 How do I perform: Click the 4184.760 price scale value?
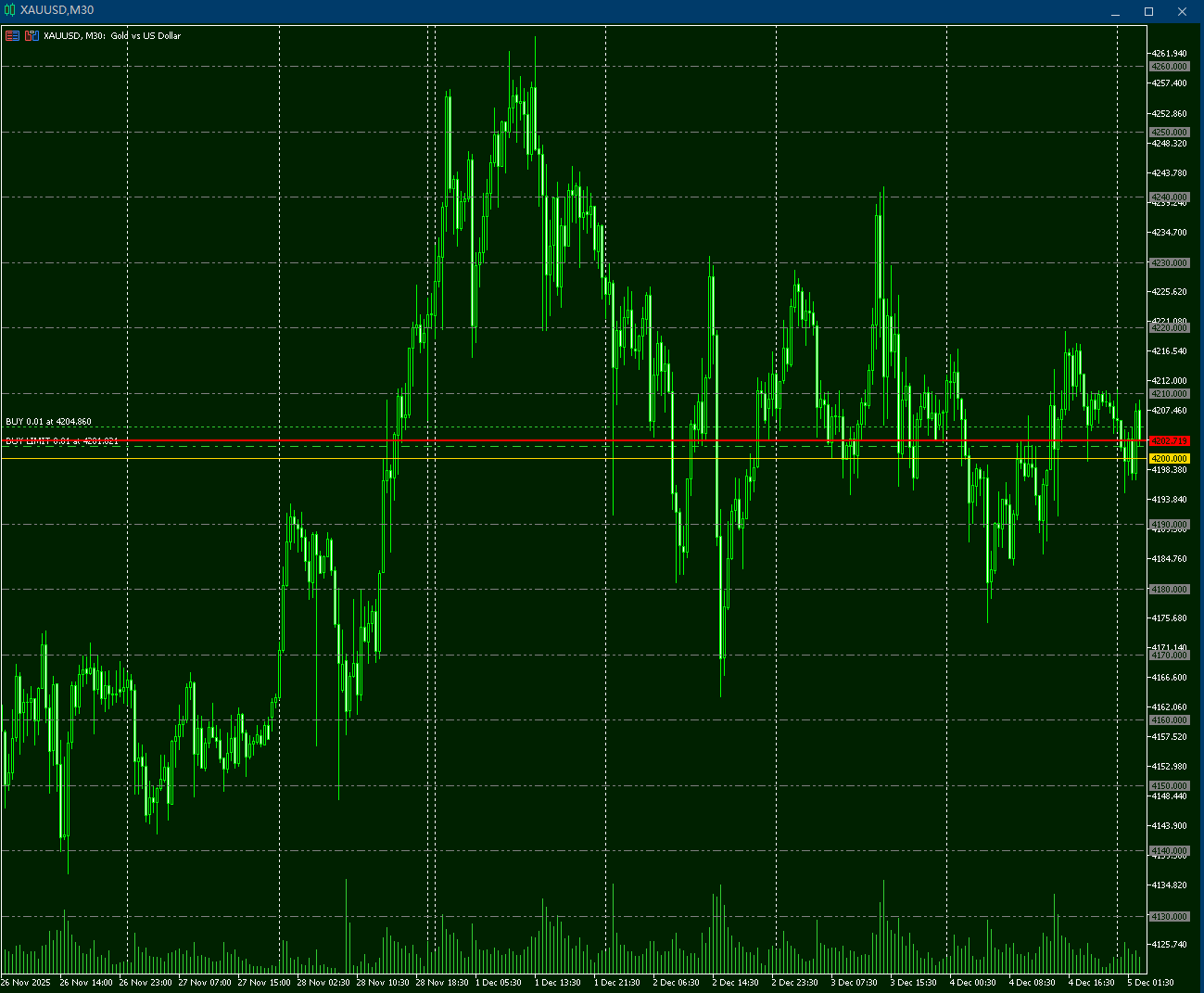(1169, 559)
